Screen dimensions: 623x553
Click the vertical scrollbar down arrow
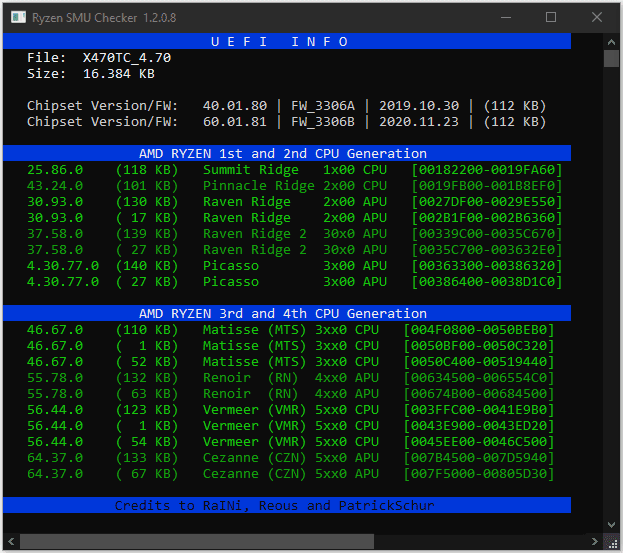[x=611, y=525]
